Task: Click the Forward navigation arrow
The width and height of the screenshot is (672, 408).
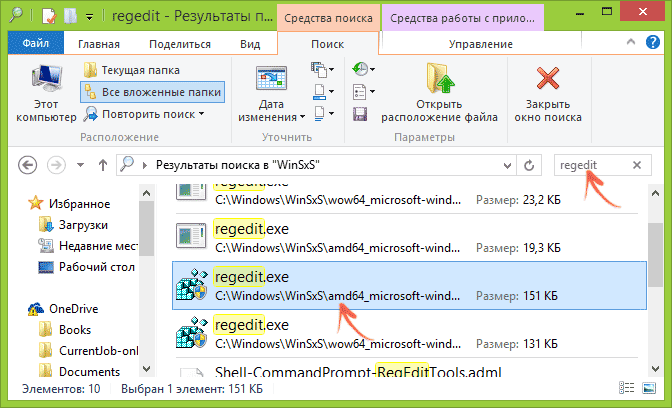Action: 56,165
